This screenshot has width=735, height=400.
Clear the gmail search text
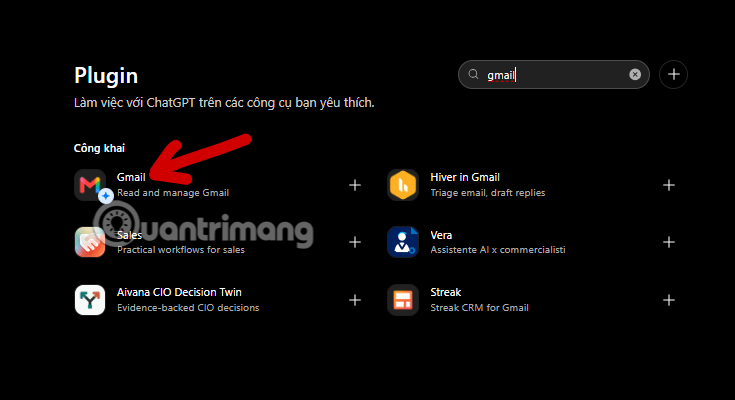pyautogui.click(x=635, y=75)
